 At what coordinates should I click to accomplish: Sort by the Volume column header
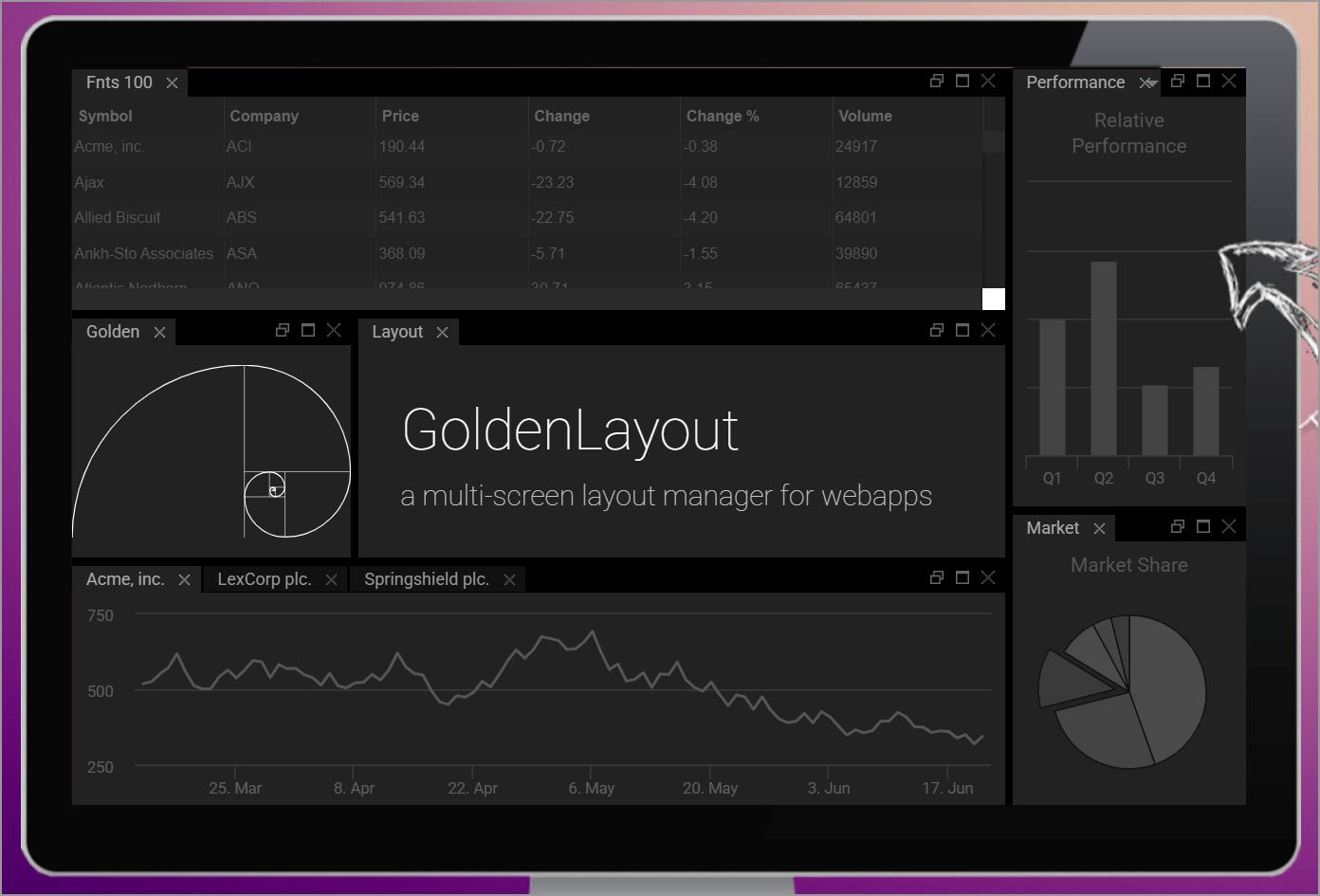(x=907, y=116)
